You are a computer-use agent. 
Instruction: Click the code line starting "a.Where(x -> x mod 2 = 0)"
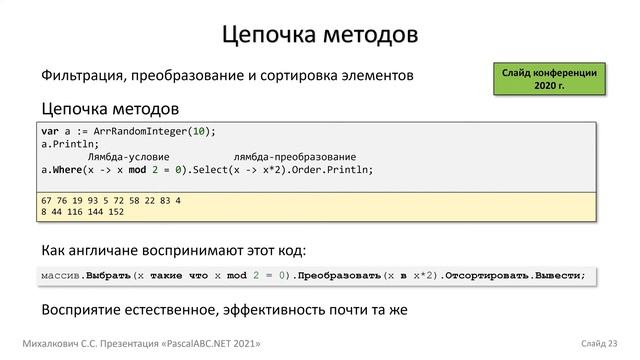click(x=207, y=170)
